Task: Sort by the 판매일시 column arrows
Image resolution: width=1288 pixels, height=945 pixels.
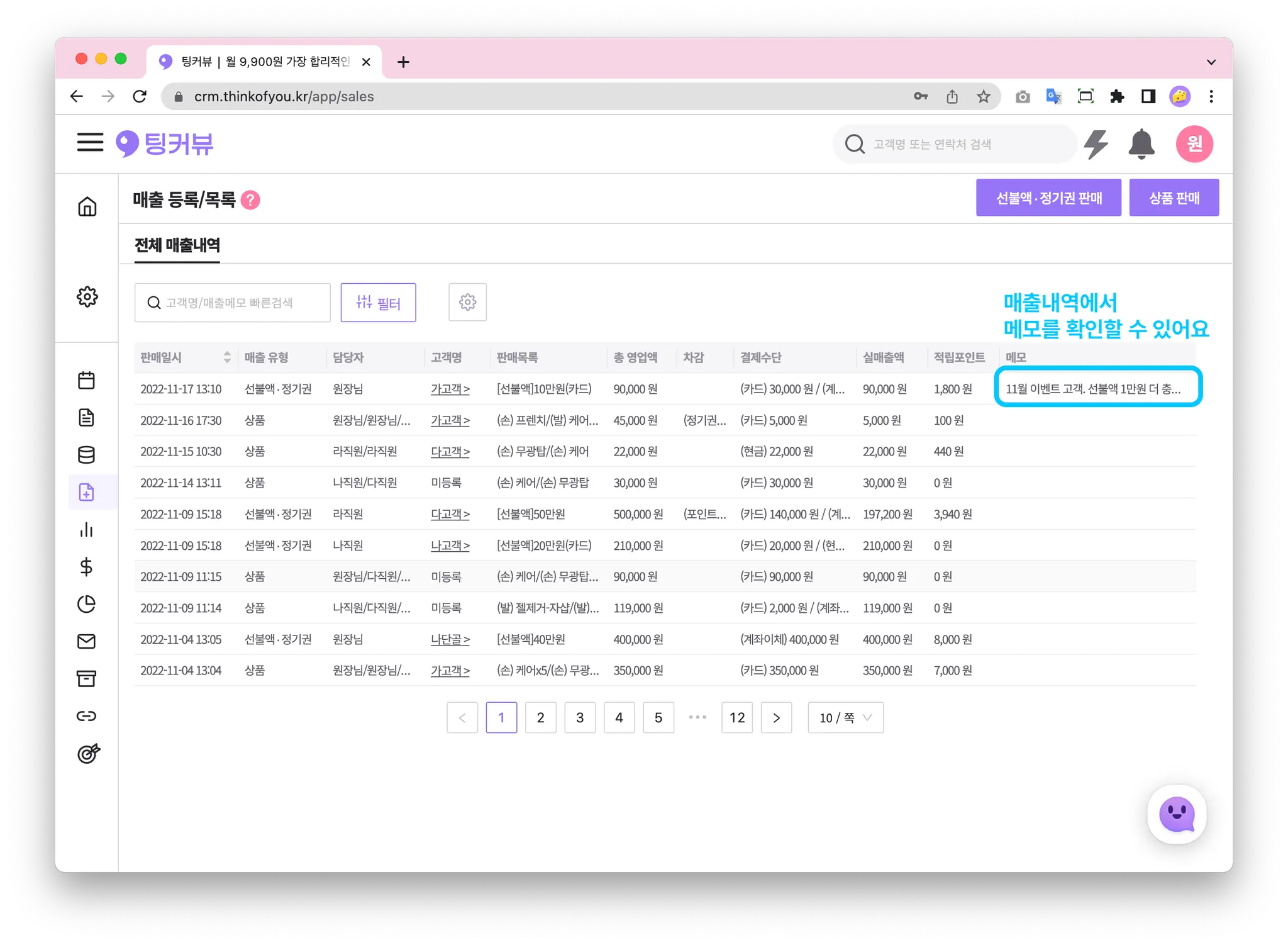Action: tap(227, 357)
